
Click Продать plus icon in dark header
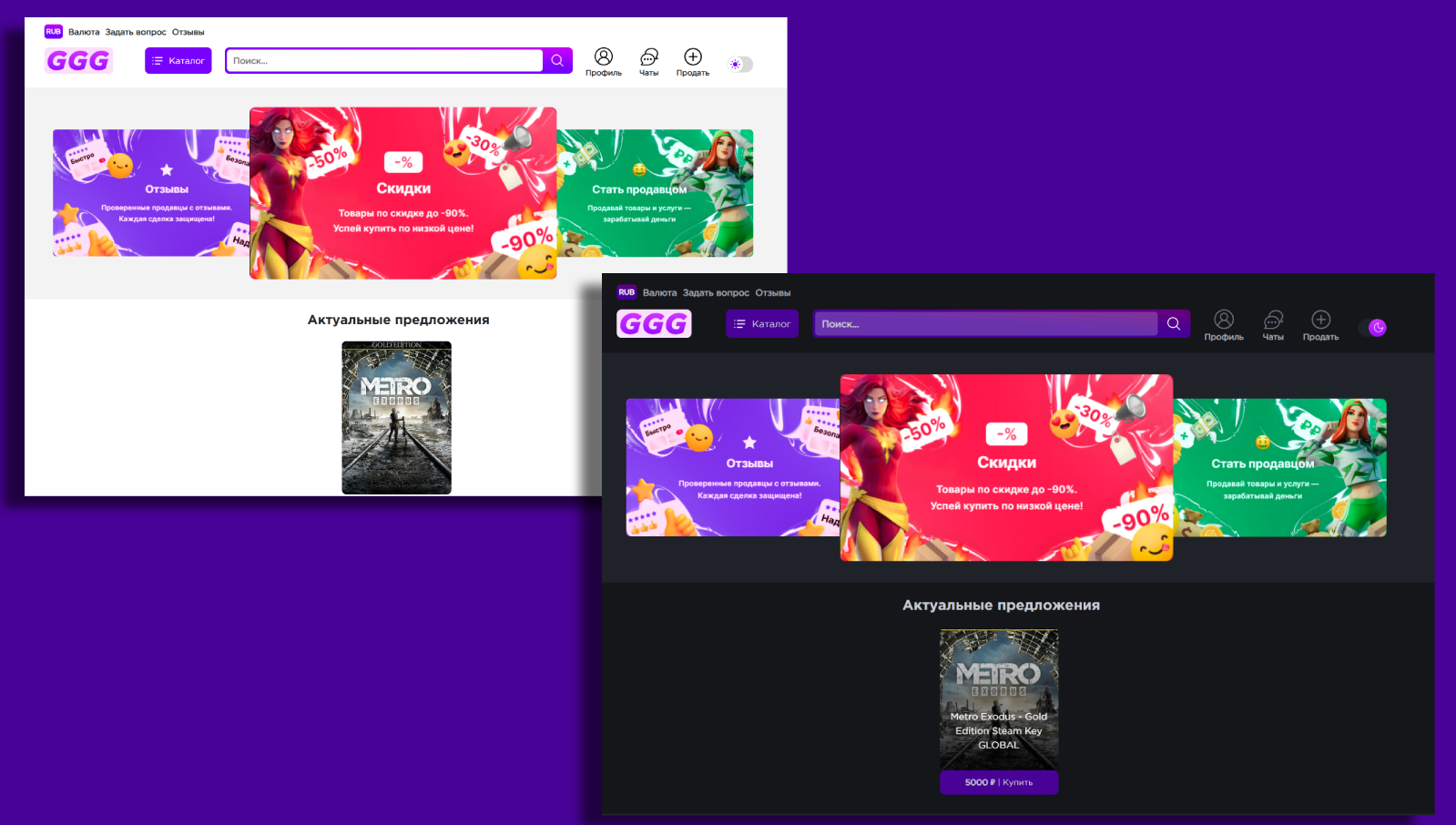click(x=1320, y=320)
